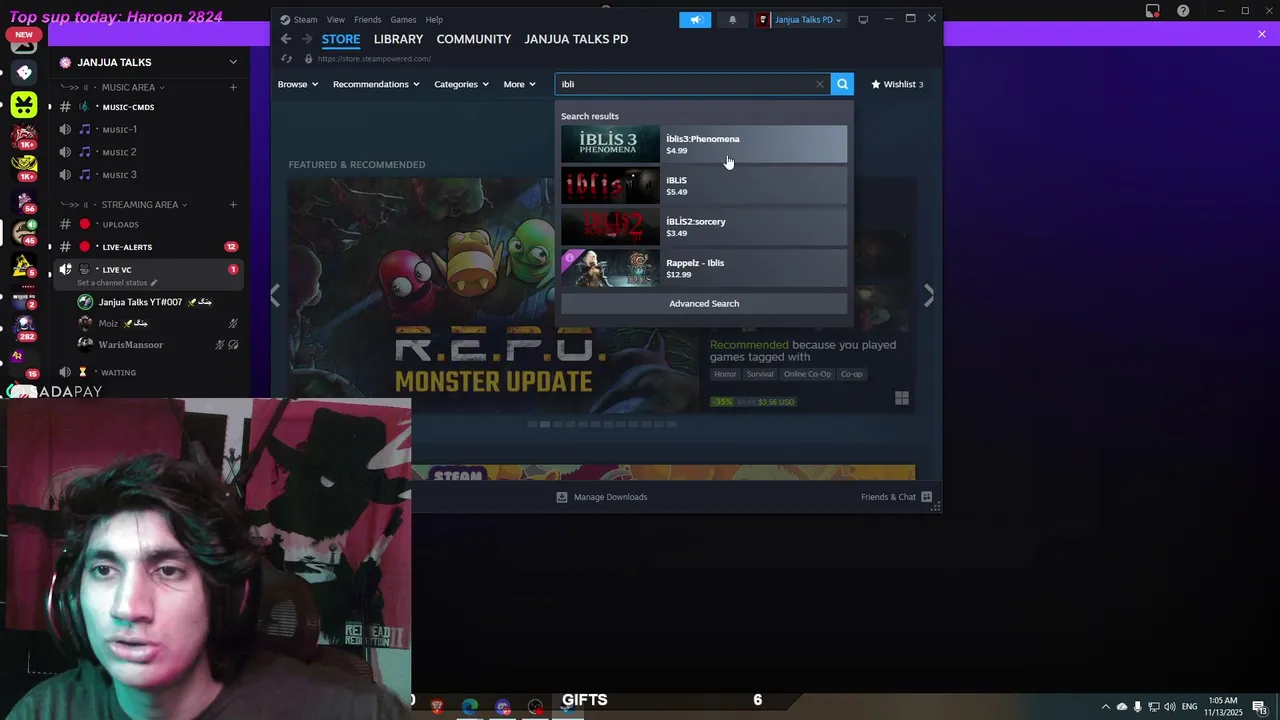Open Microsoft Edge from the taskbar

pos(470,707)
